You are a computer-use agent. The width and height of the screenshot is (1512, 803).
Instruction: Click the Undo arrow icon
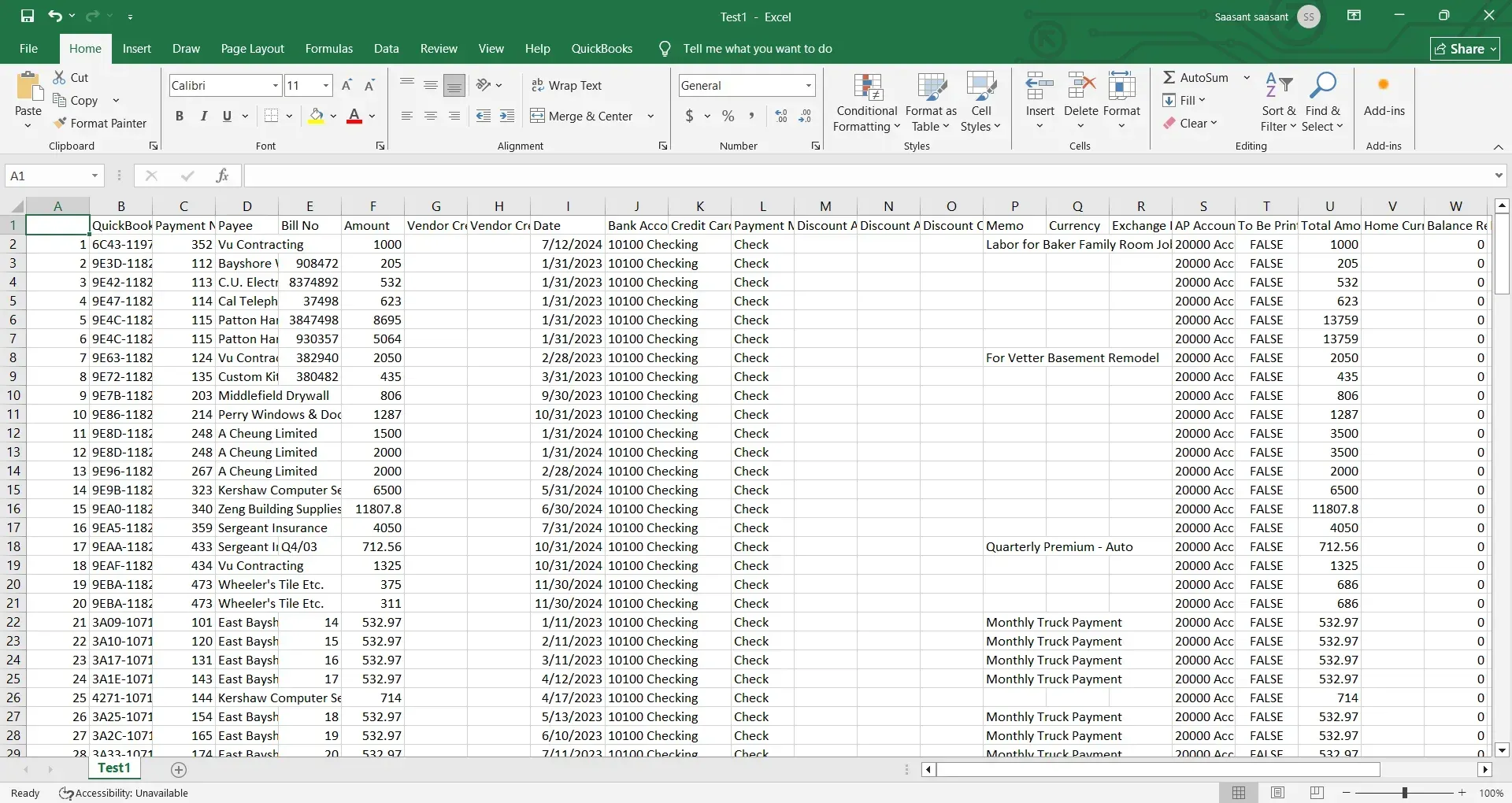[x=54, y=16]
